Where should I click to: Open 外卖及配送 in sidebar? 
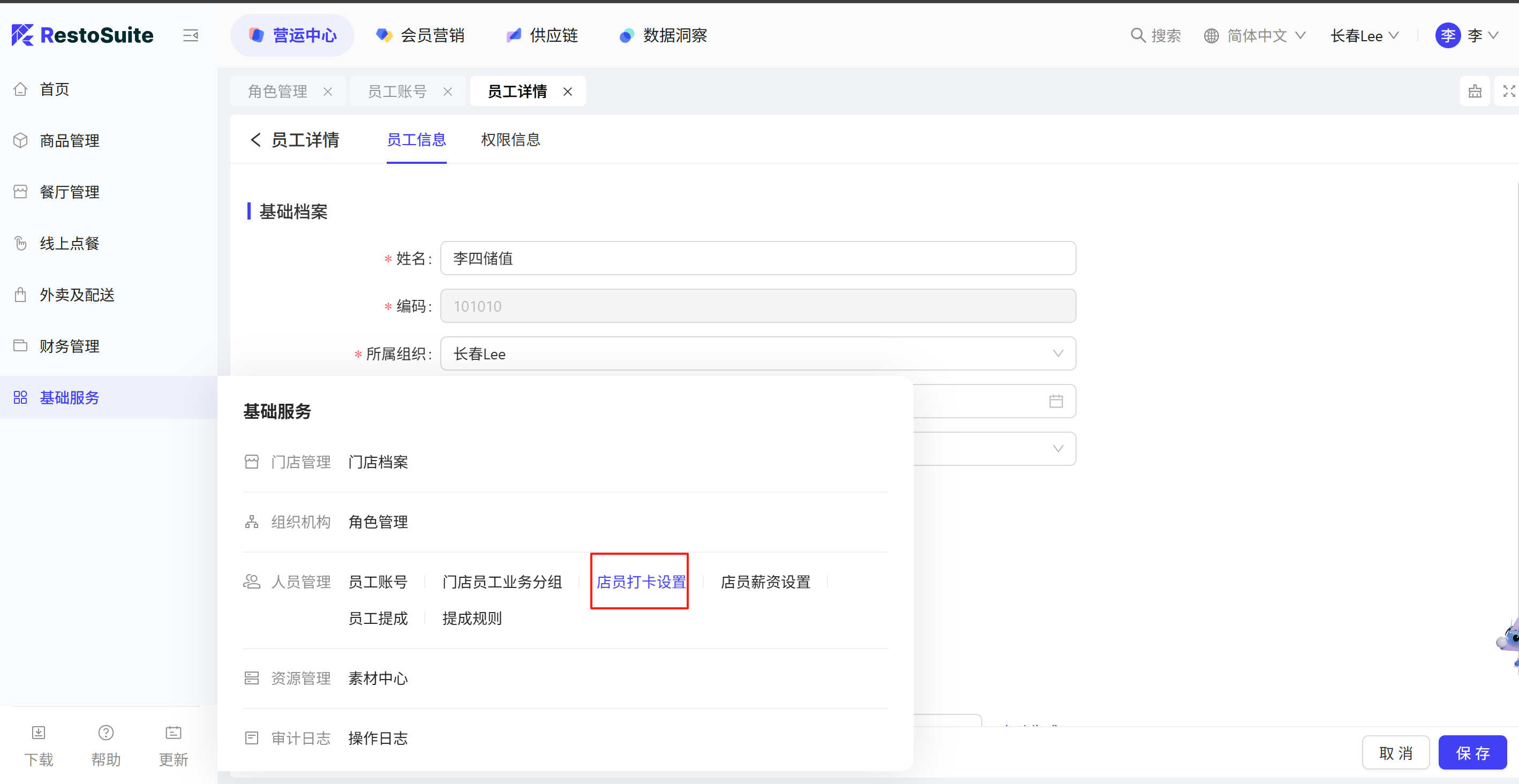[77, 294]
